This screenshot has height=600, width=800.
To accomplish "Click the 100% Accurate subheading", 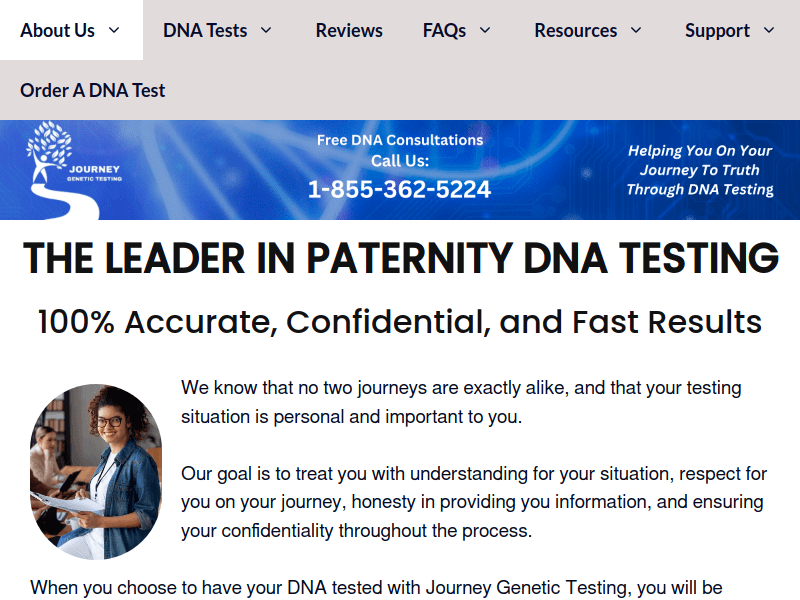I will [x=400, y=322].
